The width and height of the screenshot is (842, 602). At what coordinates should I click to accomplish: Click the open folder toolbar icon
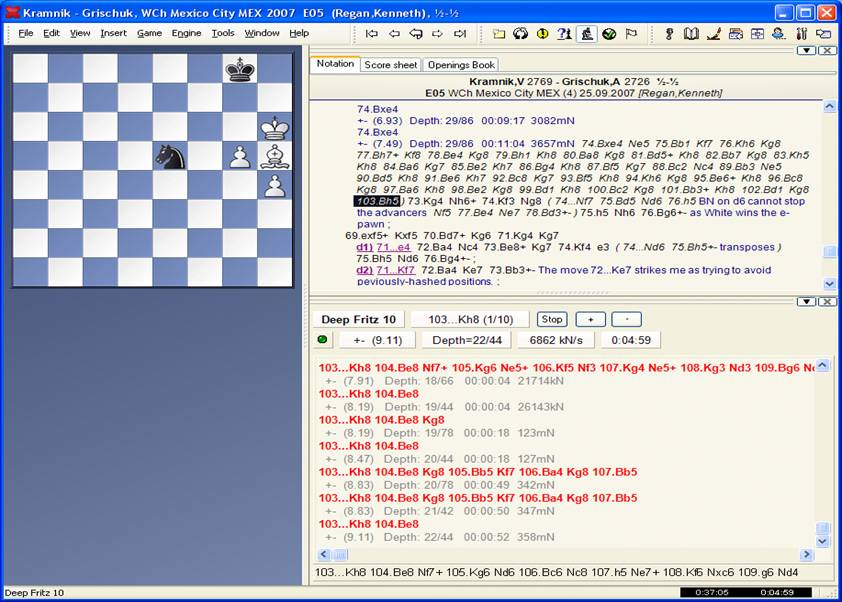pos(499,33)
